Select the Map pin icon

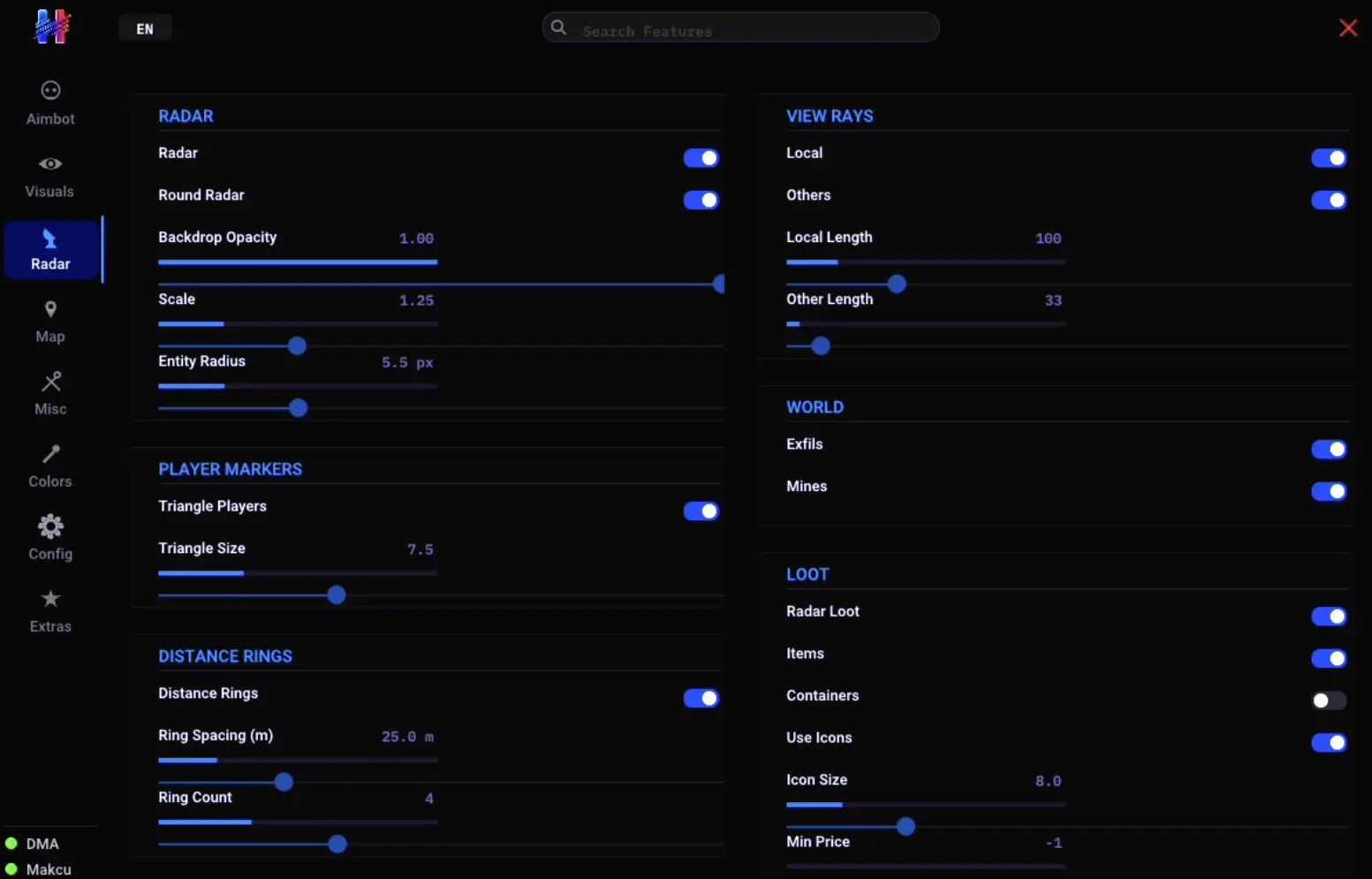coord(50,309)
